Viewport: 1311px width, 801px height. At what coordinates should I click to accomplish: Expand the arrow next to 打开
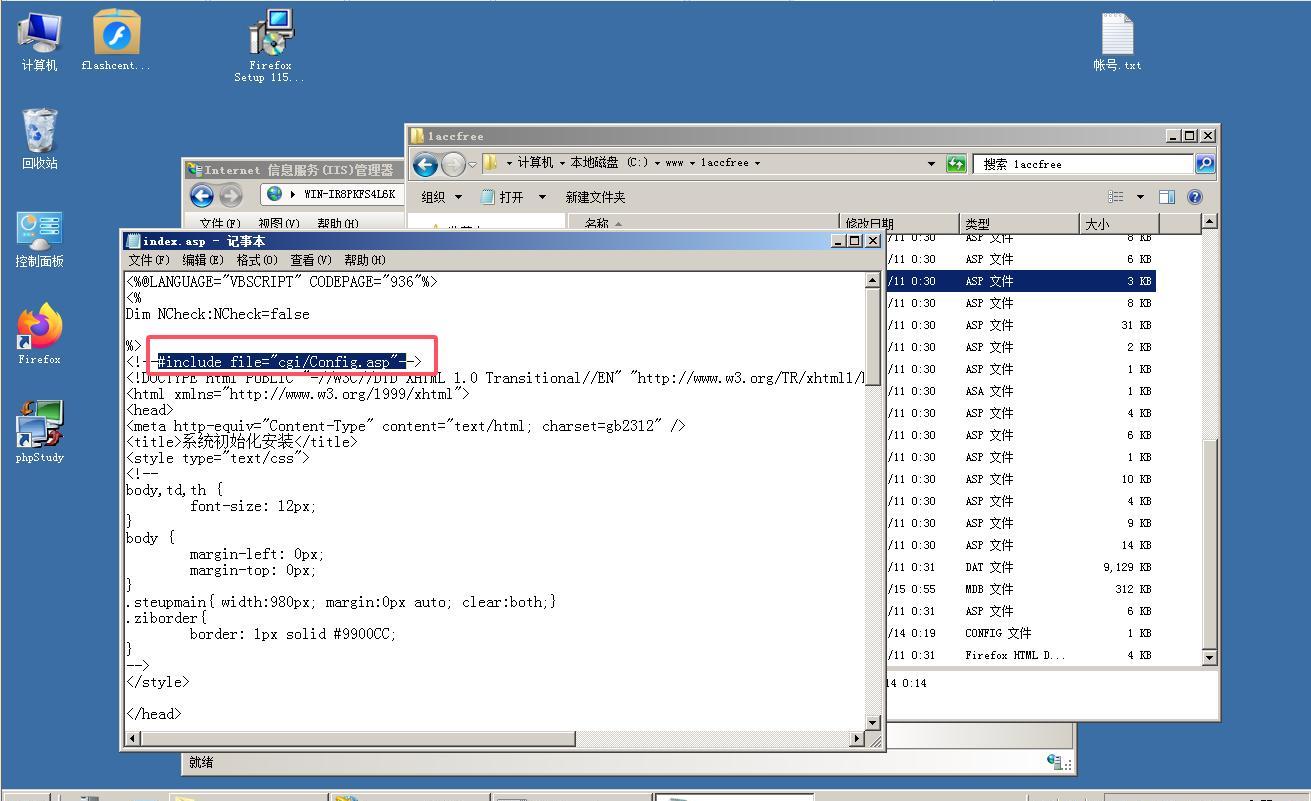(542, 197)
